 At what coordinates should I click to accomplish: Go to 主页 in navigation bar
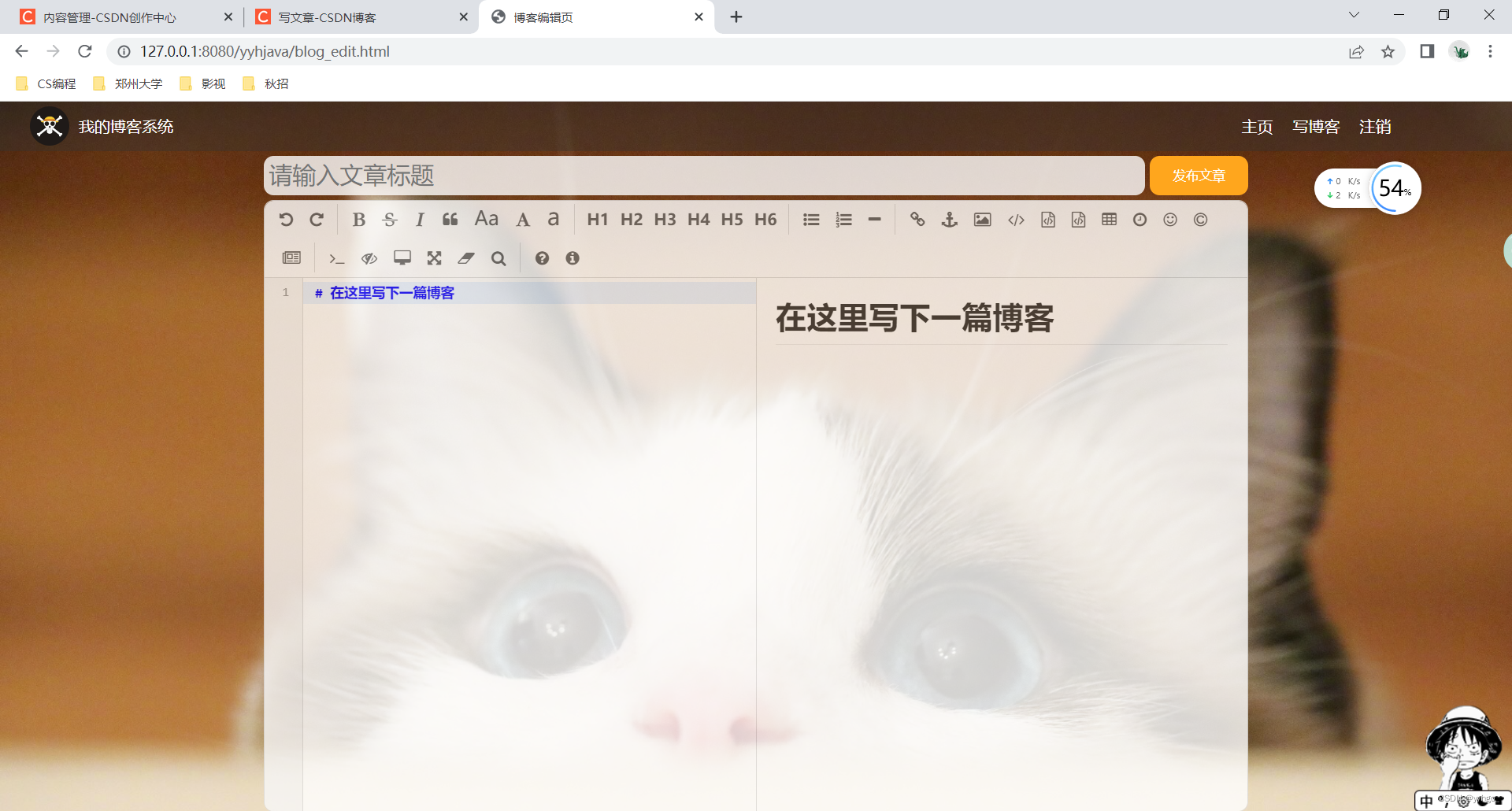pyautogui.click(x=1257, y=127)
